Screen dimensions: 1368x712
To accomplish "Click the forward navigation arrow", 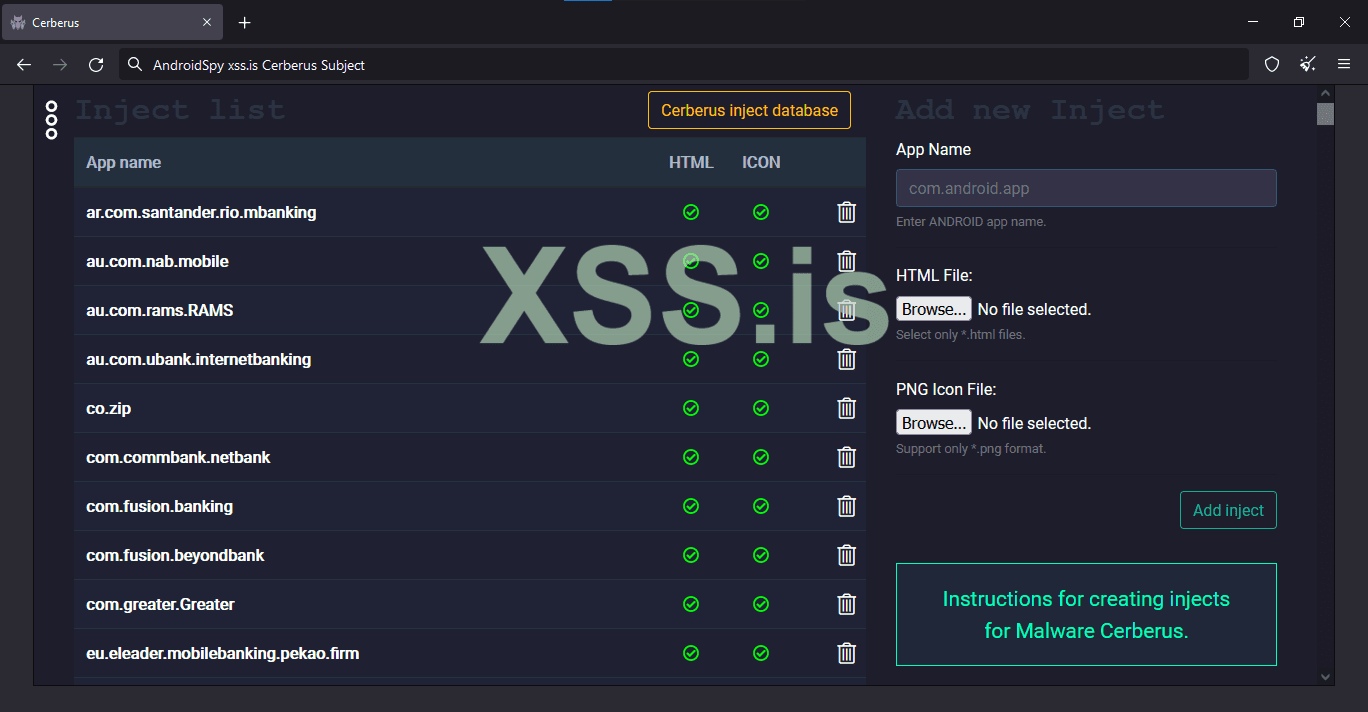I will 60,65.
